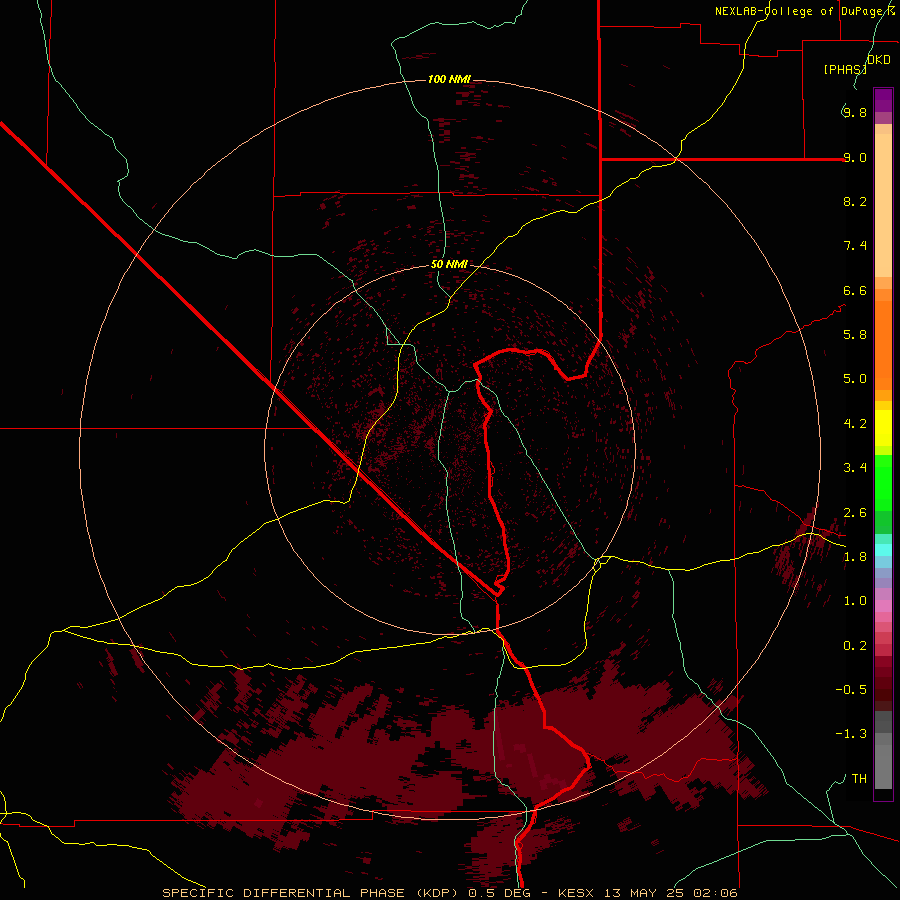Screen dimensions: 900x900
Task: Pick the orange segment of the color bar
Action: [x=883, y=346]
